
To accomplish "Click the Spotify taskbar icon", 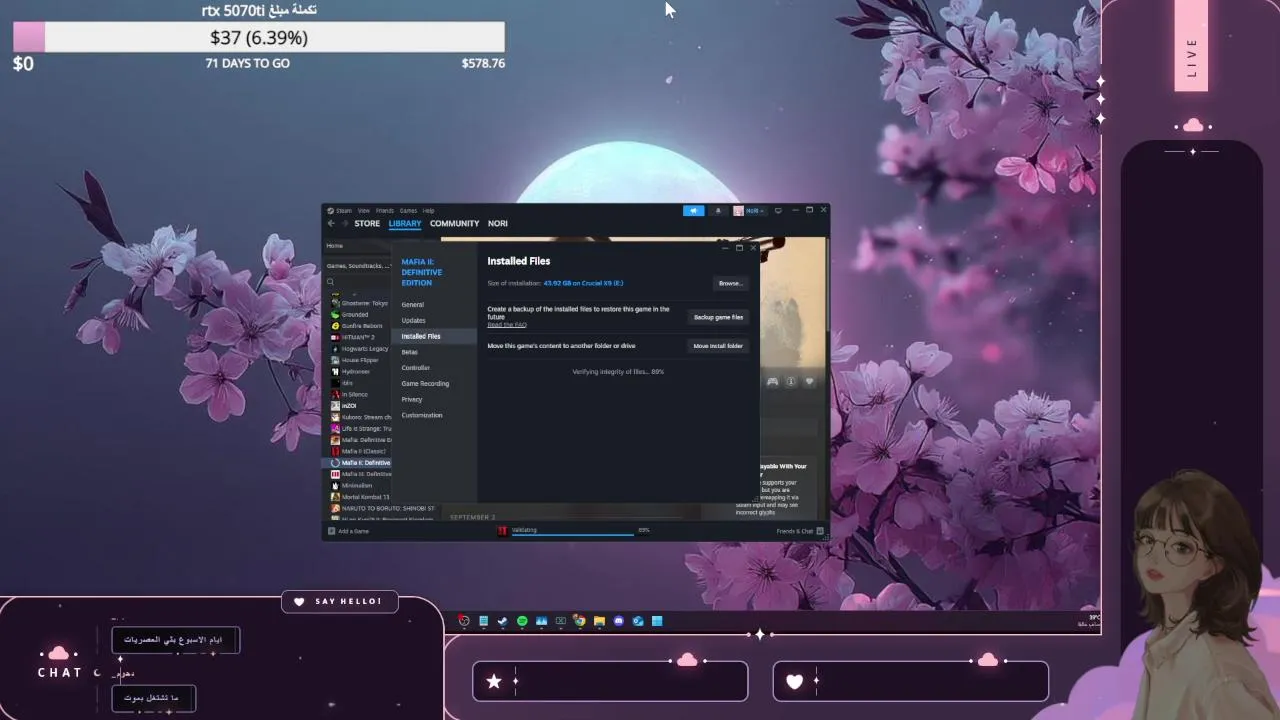I will tap(522, 621).
